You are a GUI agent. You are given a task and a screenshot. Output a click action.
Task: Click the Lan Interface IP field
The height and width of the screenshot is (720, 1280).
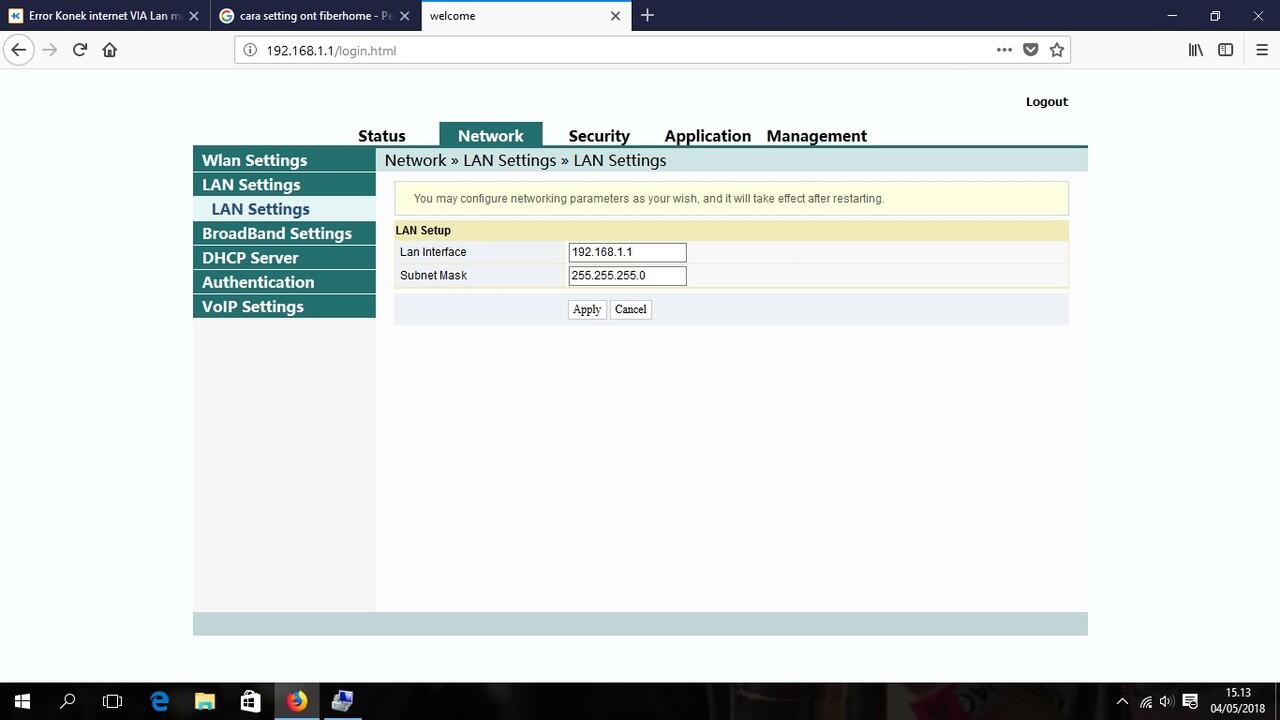click(x=627, y=252)
